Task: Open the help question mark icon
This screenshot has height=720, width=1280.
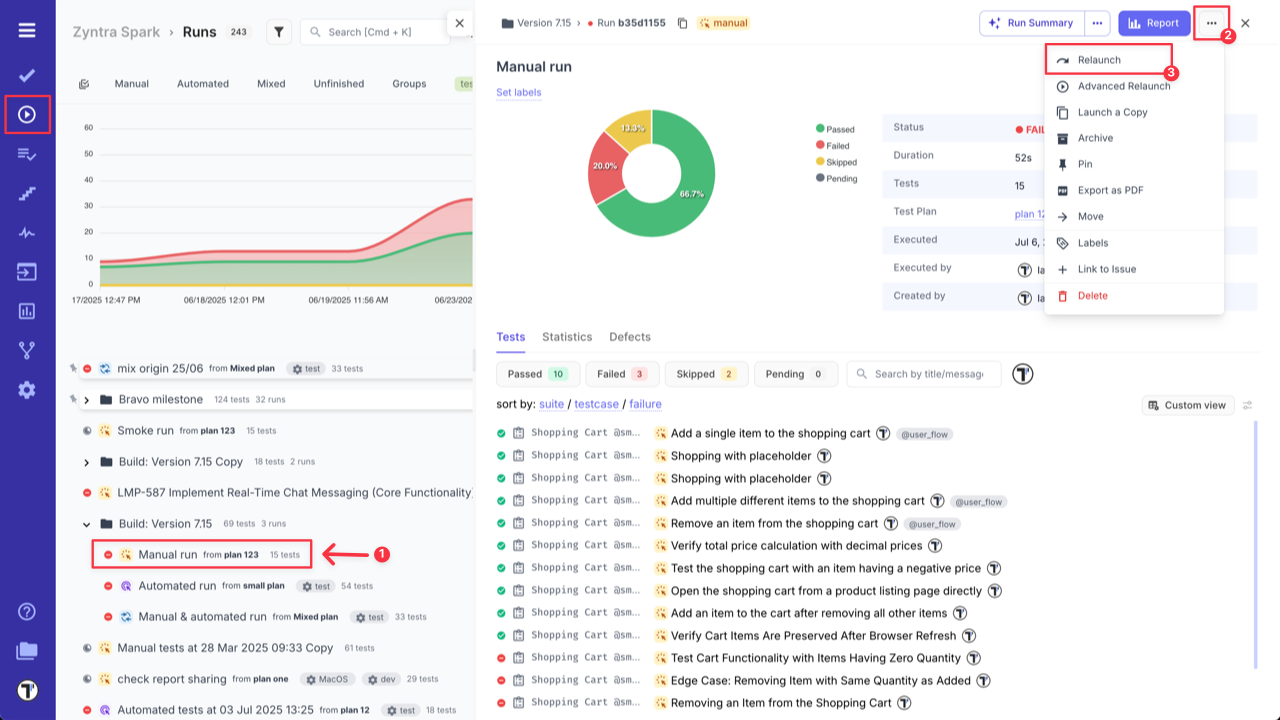Action: [27, 611]
